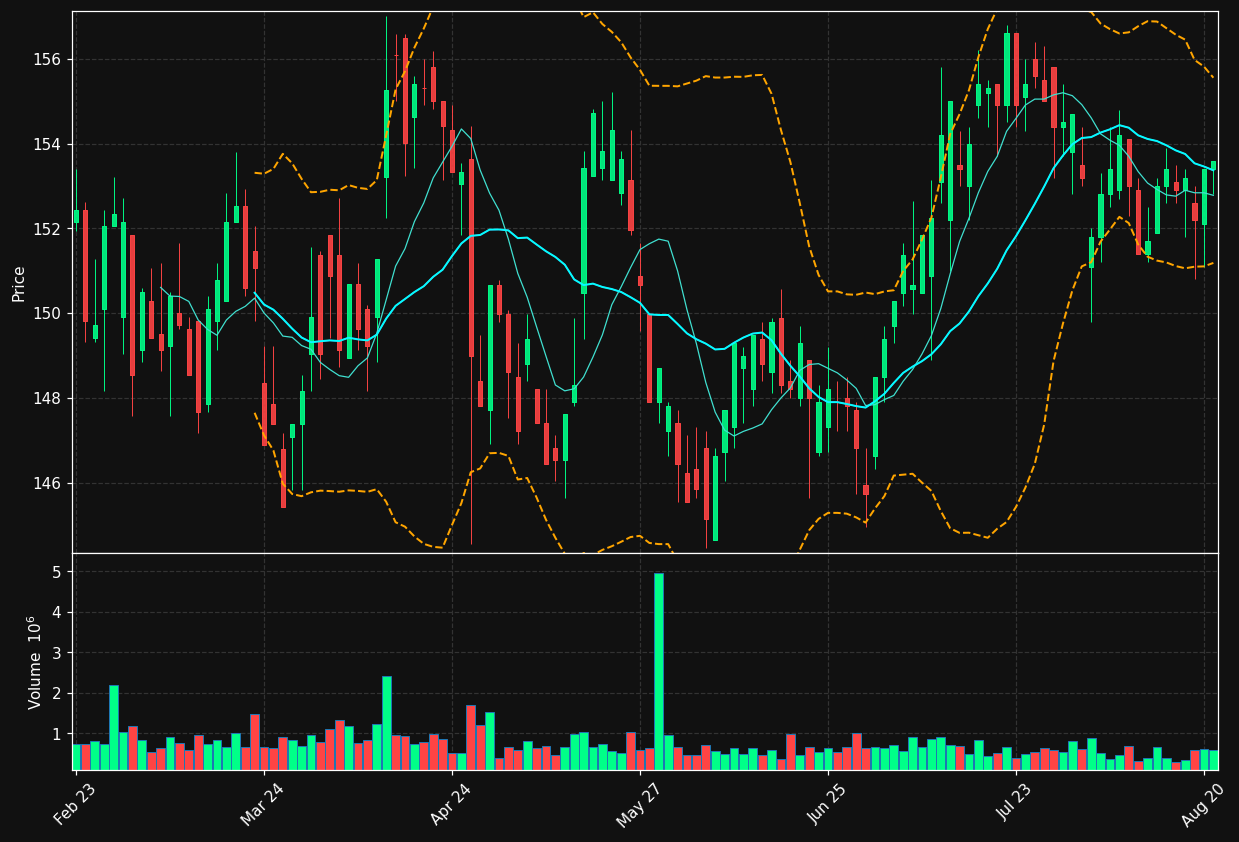Select the "May 27" x-axis label

click(x=638, y=804)
